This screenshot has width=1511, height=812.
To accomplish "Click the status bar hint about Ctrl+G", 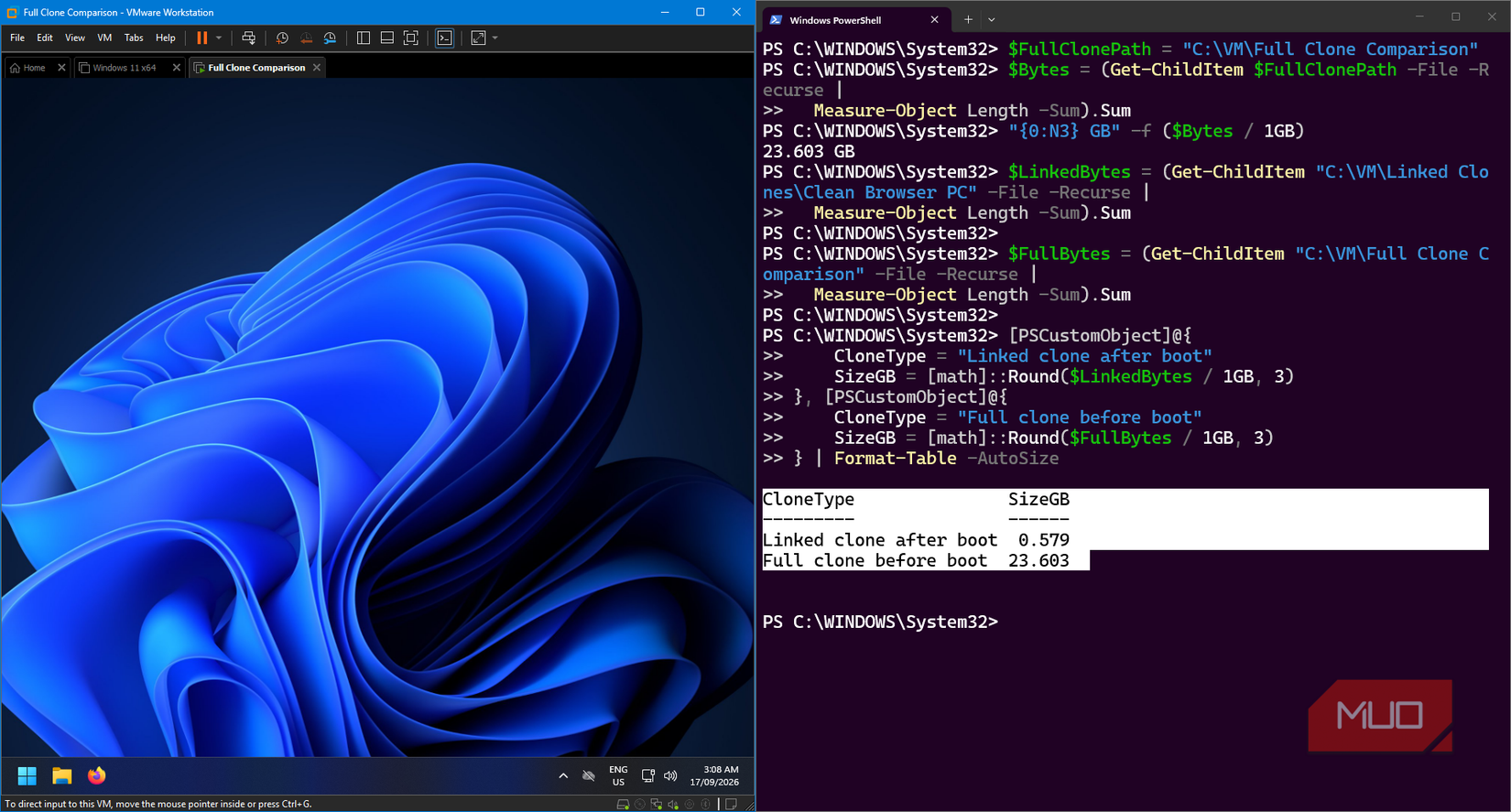I will [x=158, y=805].
